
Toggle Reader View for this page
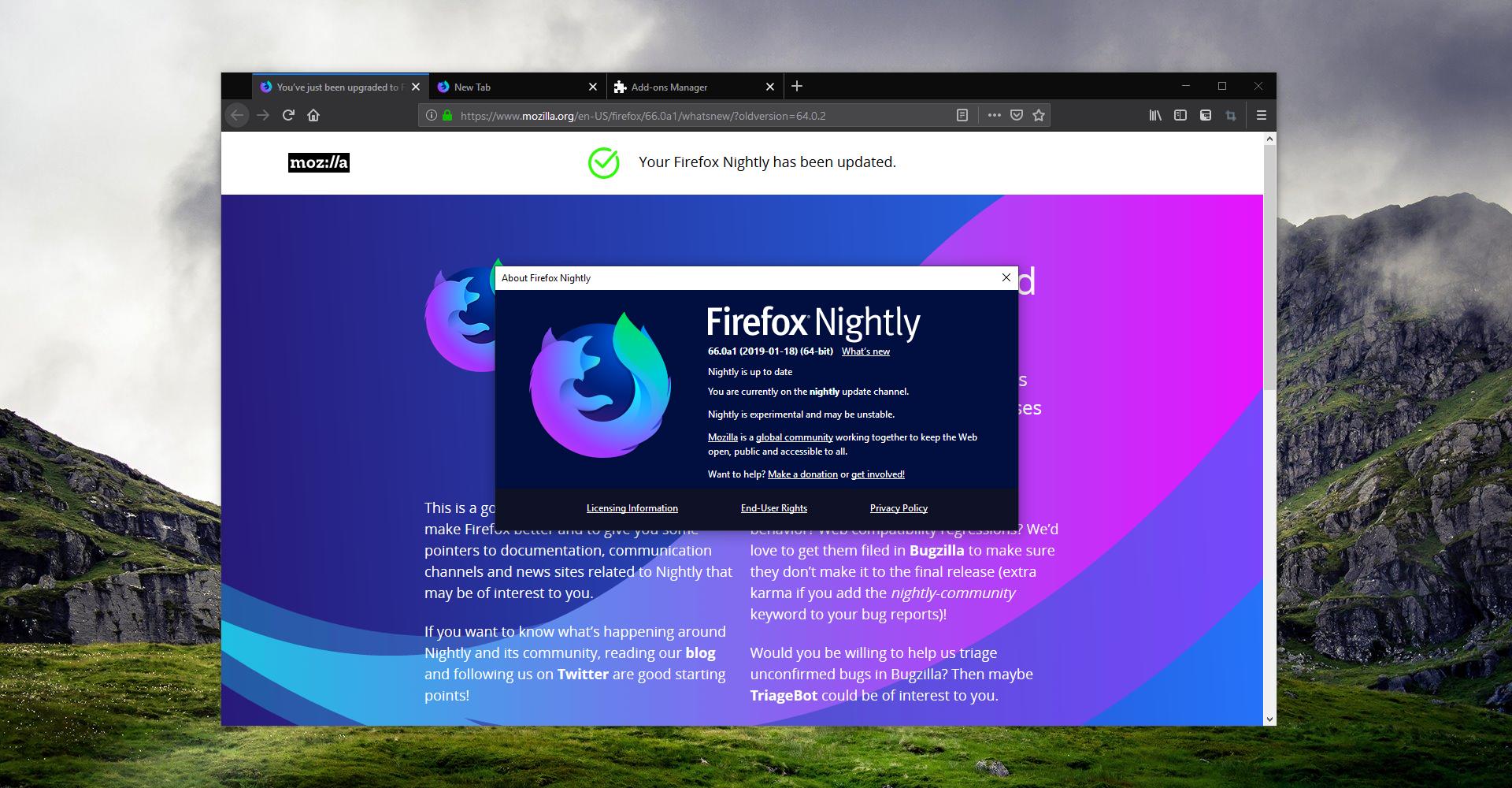pos(963,115)
